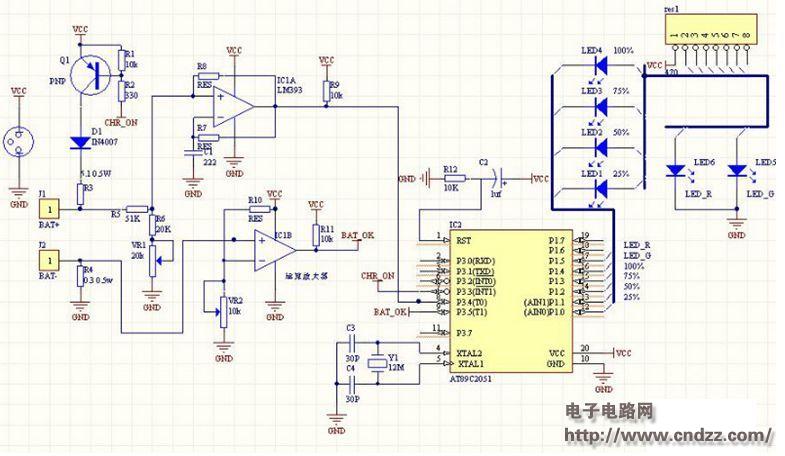
Task: Click the J2 BAT- terminal box
Action: pyautogui.click(x=49, y=261)
